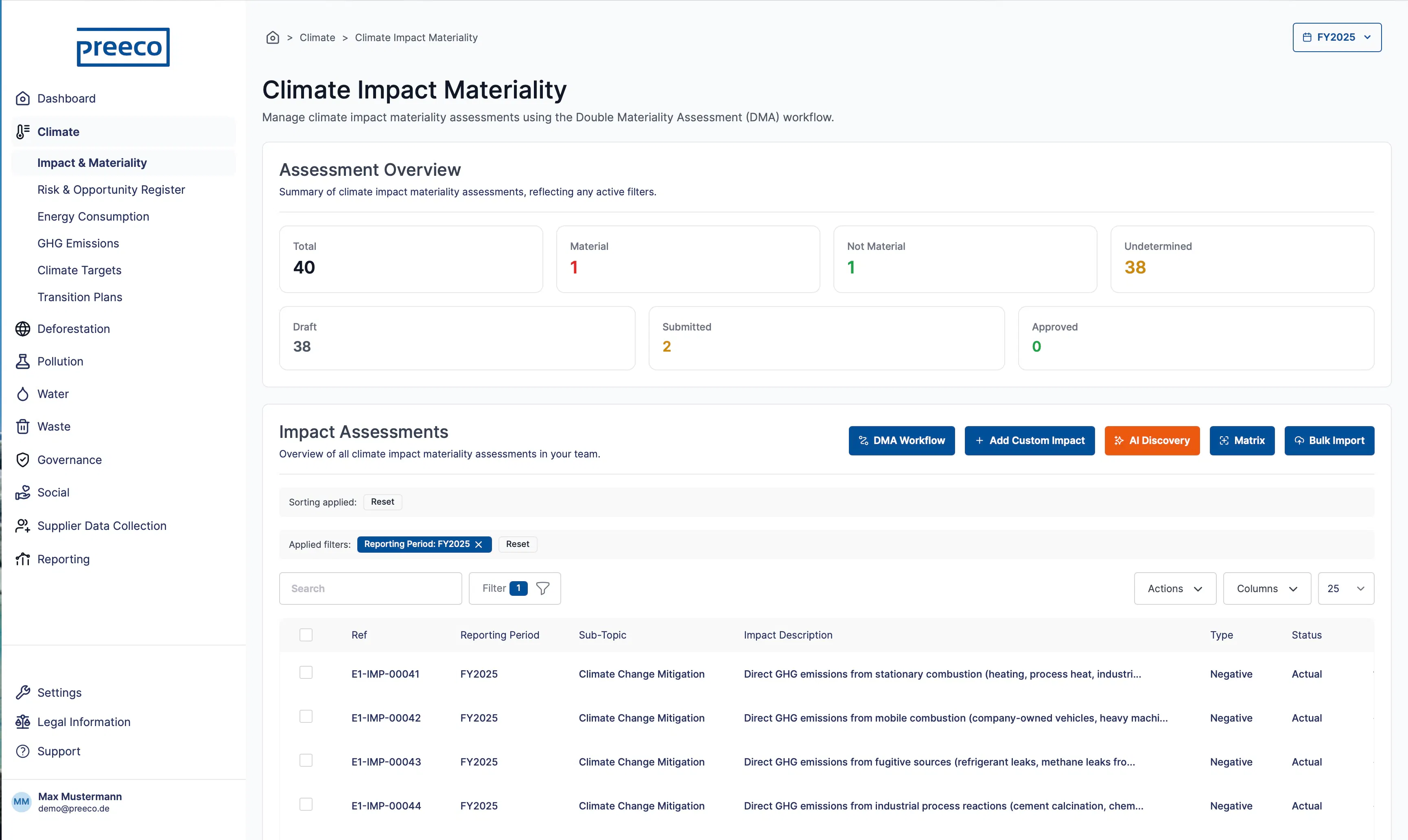The height and width of the screenshot is (840, 1408).
Task: Open Transition Plans page
Action: 80,297
